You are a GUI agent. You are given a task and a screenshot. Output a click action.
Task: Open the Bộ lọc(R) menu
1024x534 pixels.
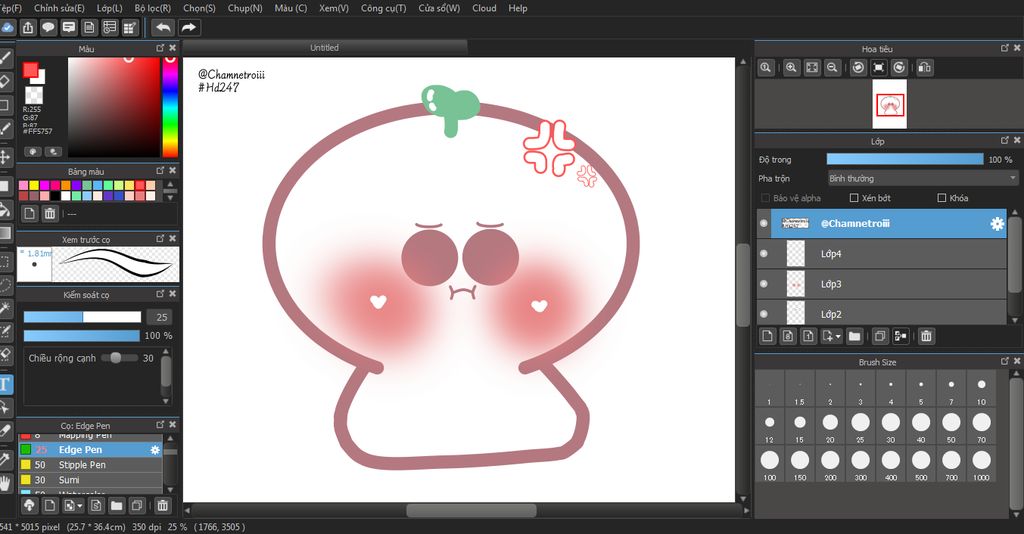pyautogui.click(x=152, y=8)
